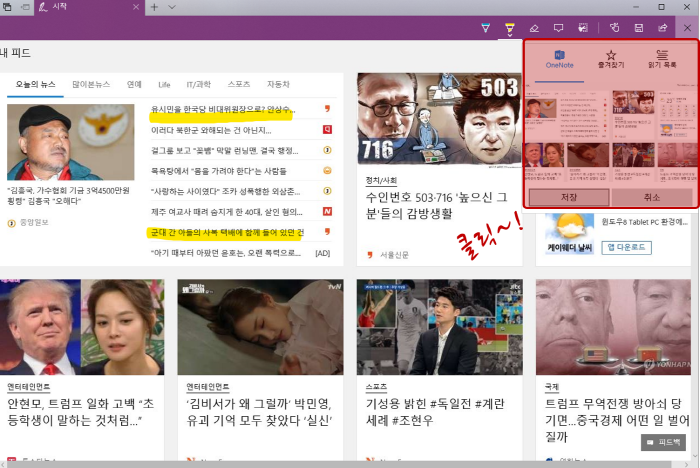Screen dimensions: 700x468
Task: Open Trump and 안현모 article thumbnail
Action: pyautogui.click(x=82, y=327)
